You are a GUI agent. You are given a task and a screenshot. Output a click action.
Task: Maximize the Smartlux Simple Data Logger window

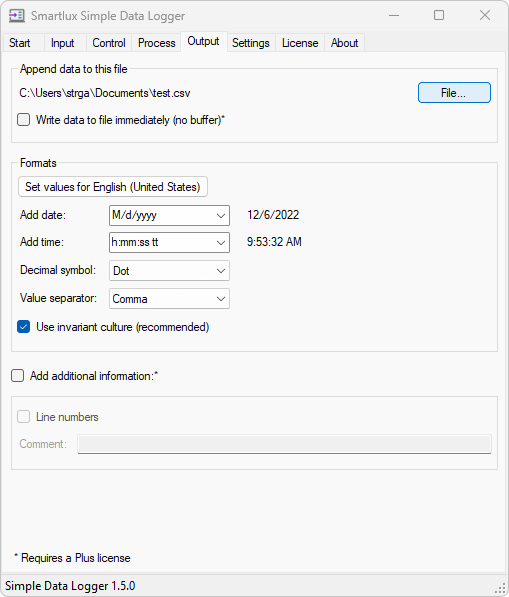pyautogui.click(x=439, y=16)
